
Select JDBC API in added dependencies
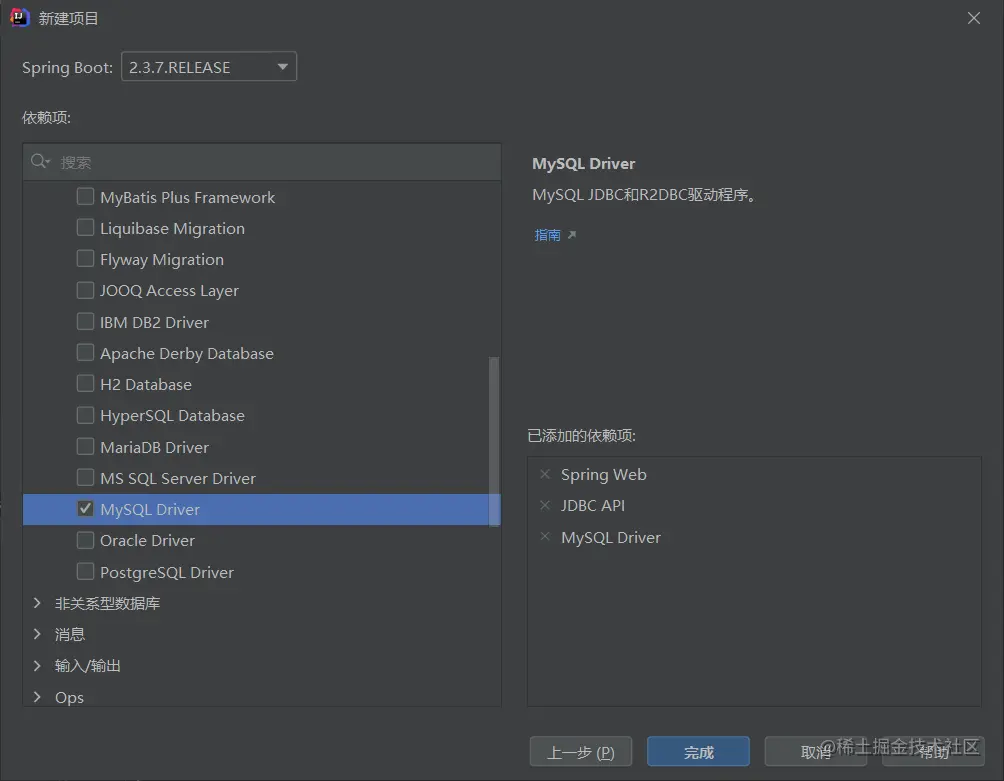[593, 506]
